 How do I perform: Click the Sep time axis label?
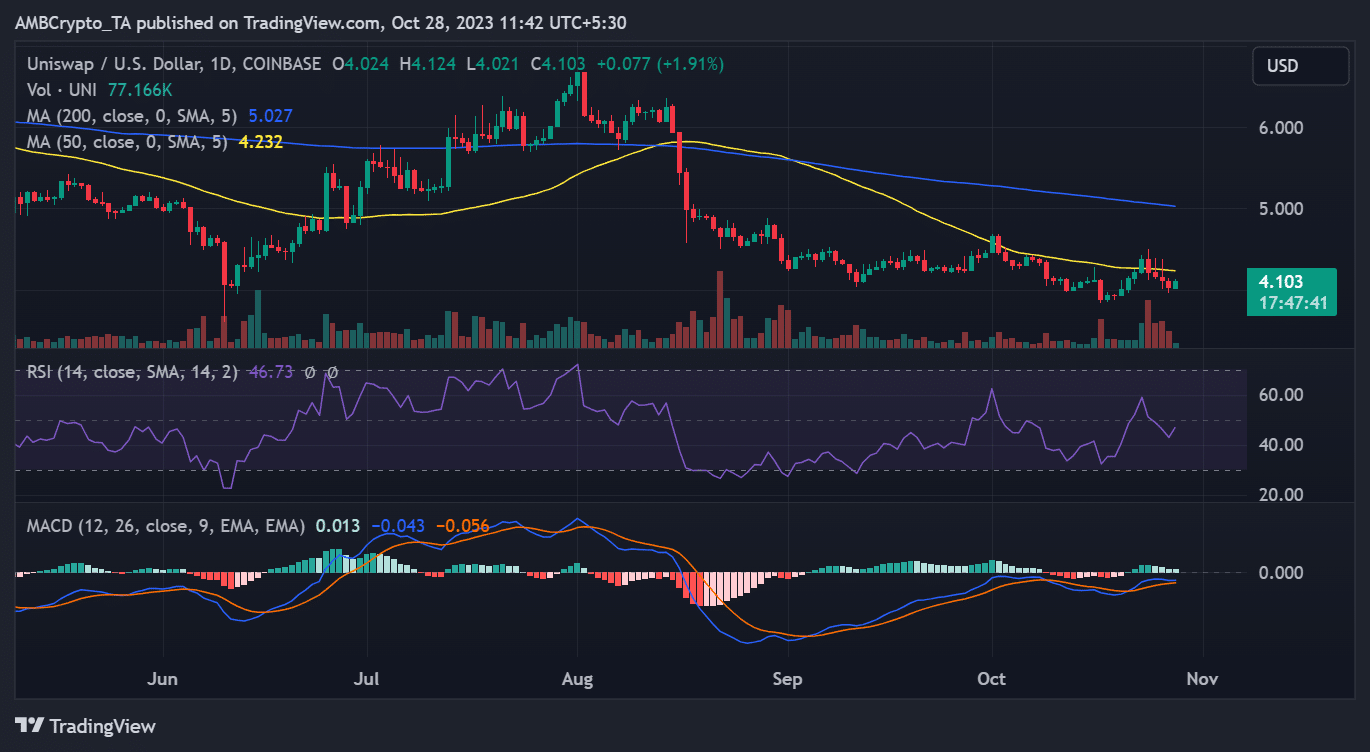click(788, 679)
